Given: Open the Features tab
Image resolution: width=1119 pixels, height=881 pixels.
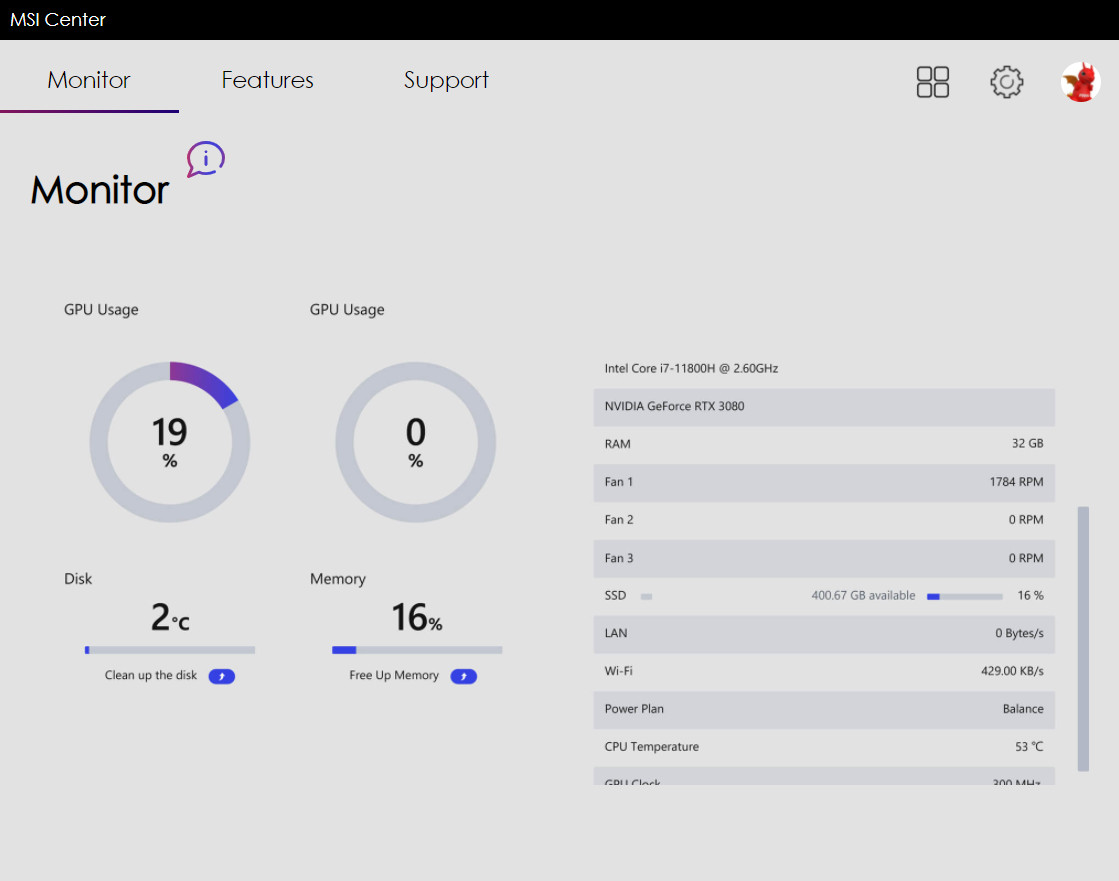Looking at the screenshot, I should (x=268, y=80).
